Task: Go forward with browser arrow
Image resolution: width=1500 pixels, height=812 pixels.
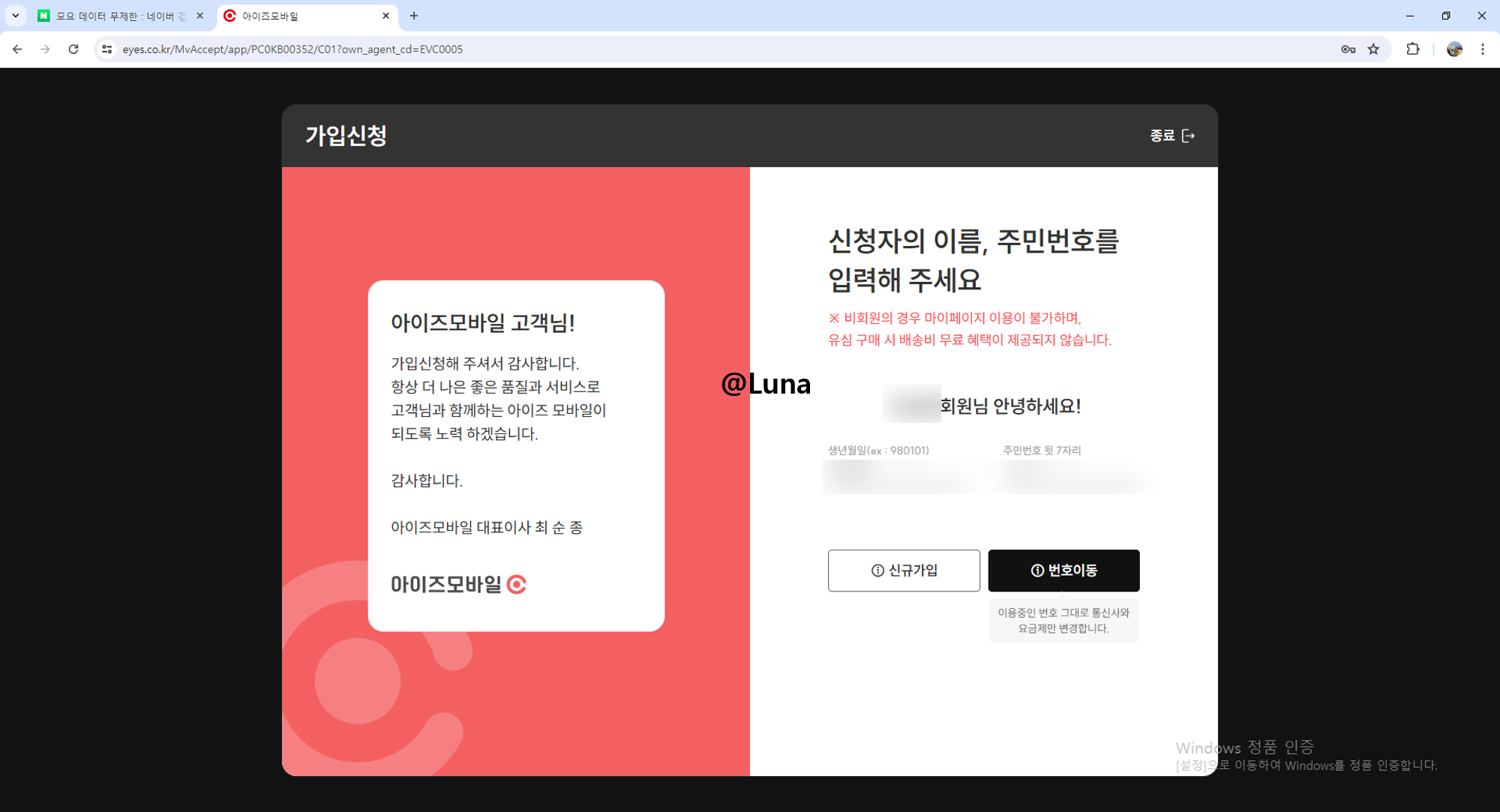Action: tap(45, 49)
